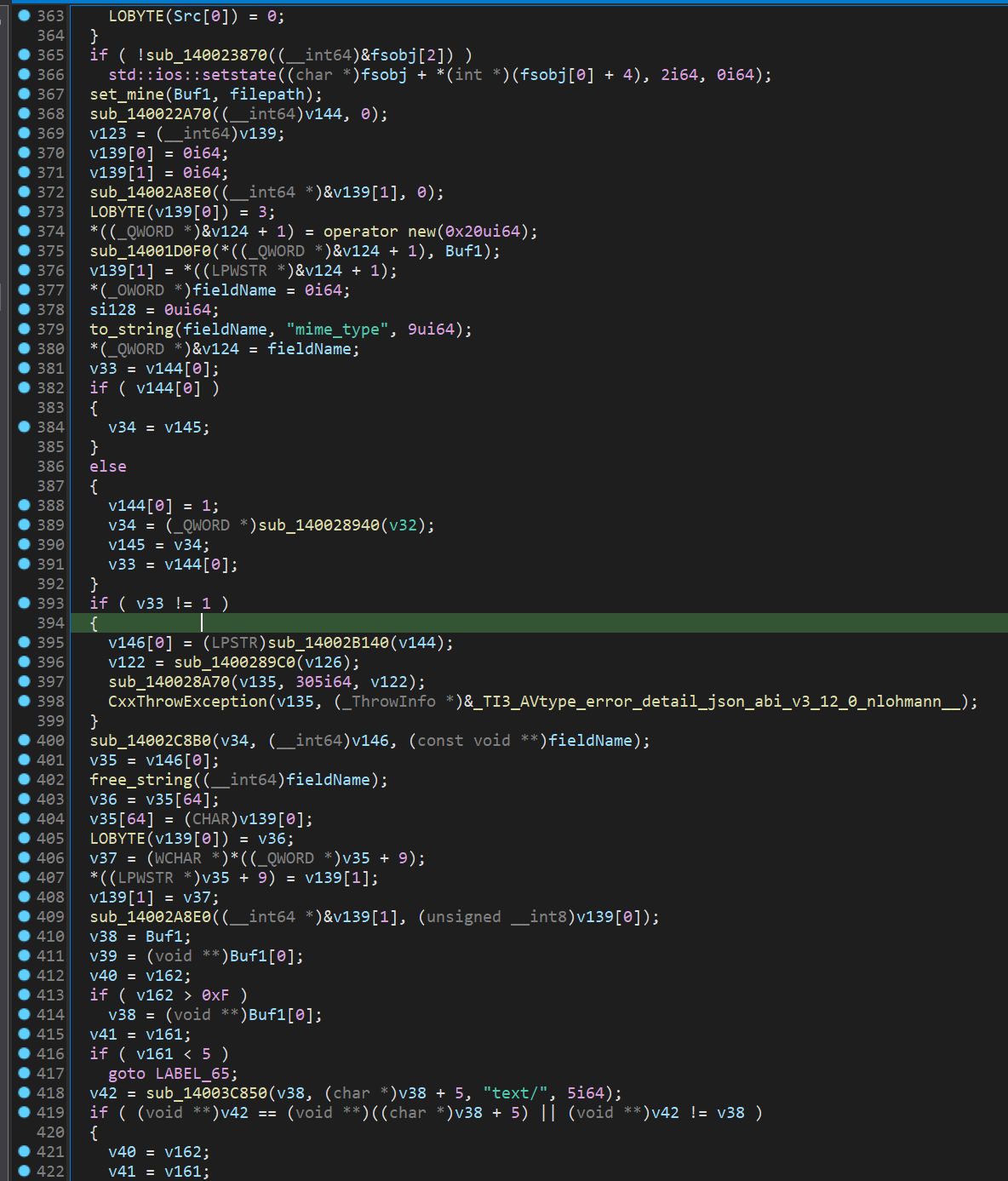Click the filepath argument on line 367
The height and width of the screenshot is (1181, 1008).
click(x=267, y=95)
